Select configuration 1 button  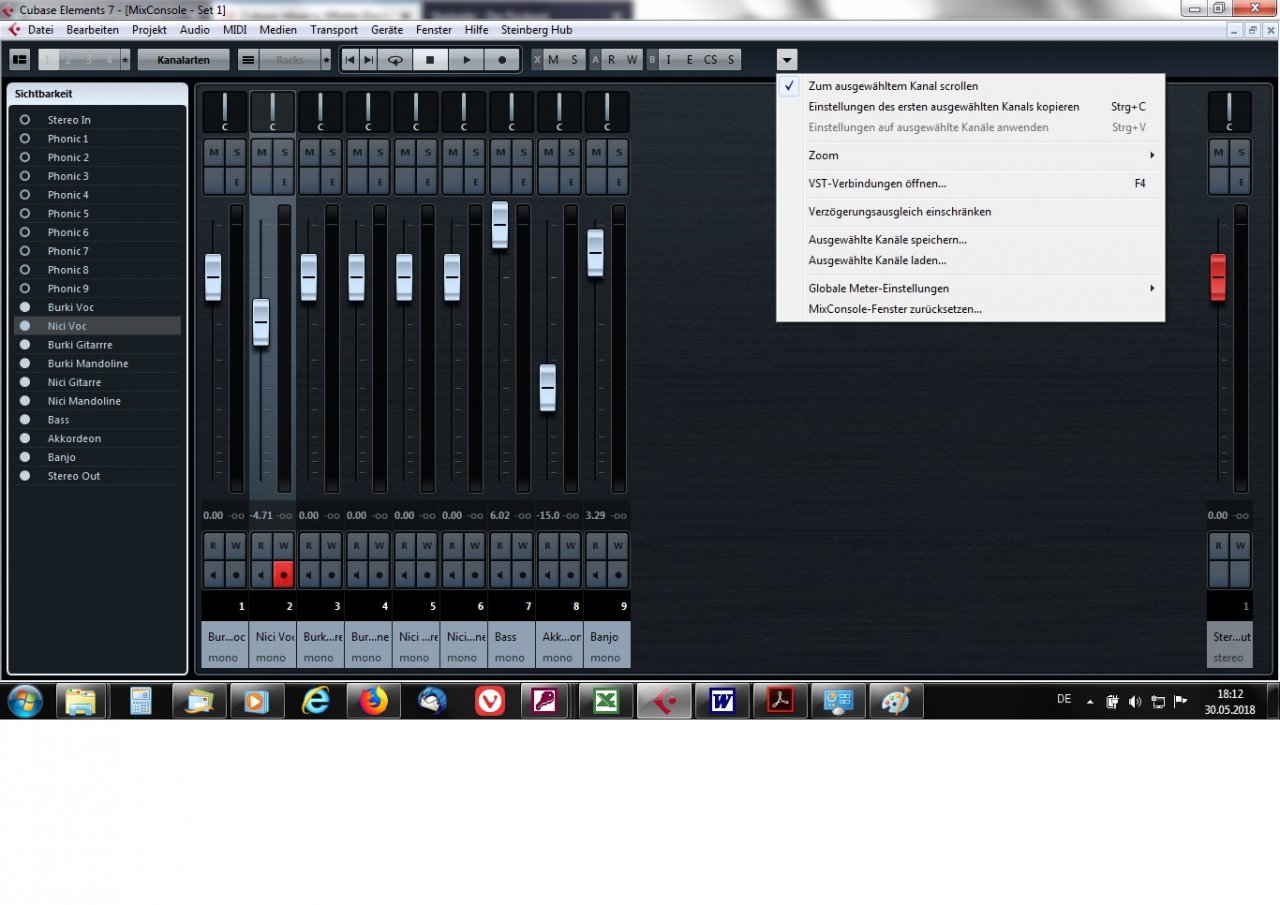click(48, 60)
